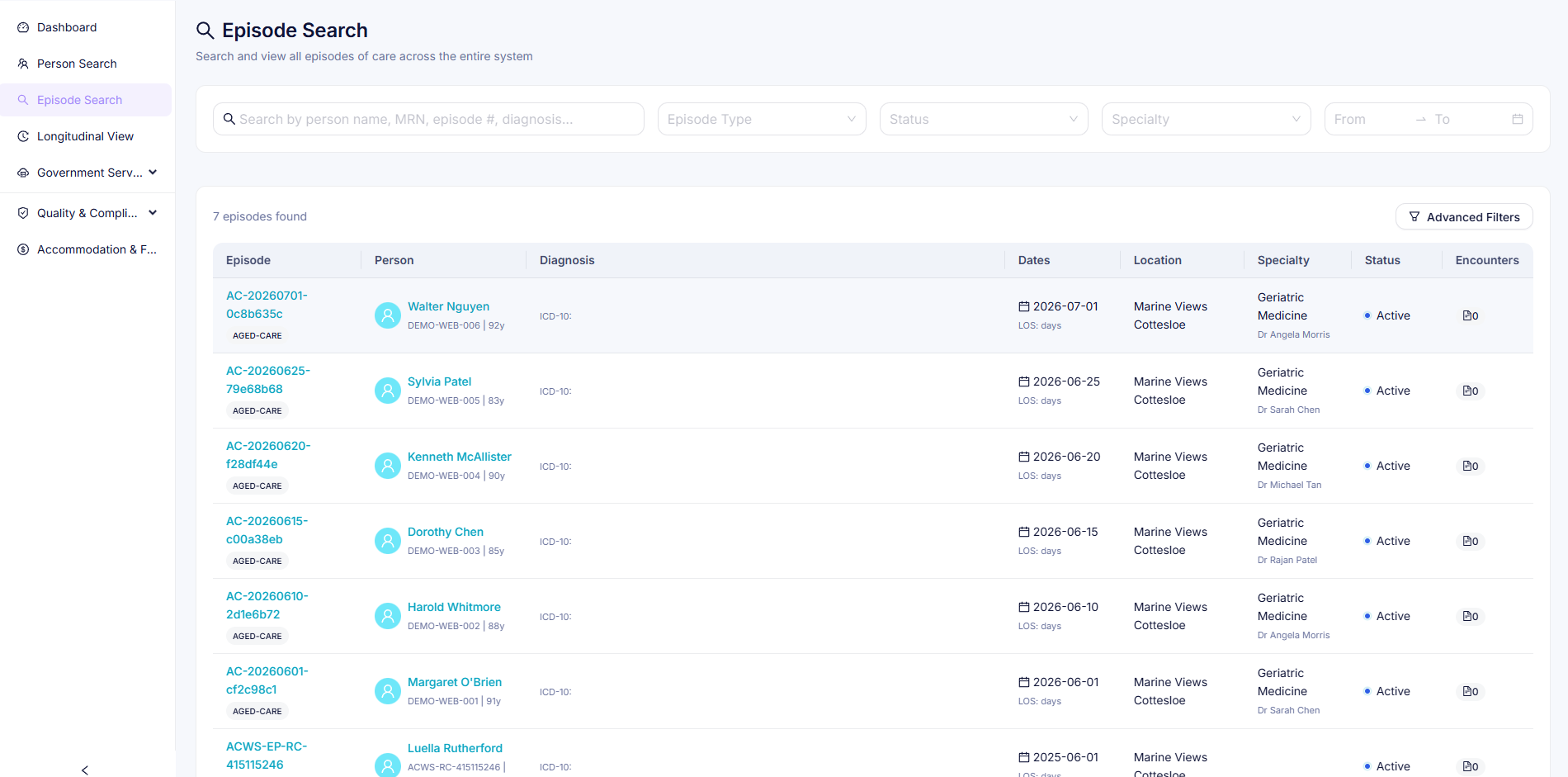Click encounters count in Sylvia Patel row
1568x777 pixels.
click(x=1471, y=391)
